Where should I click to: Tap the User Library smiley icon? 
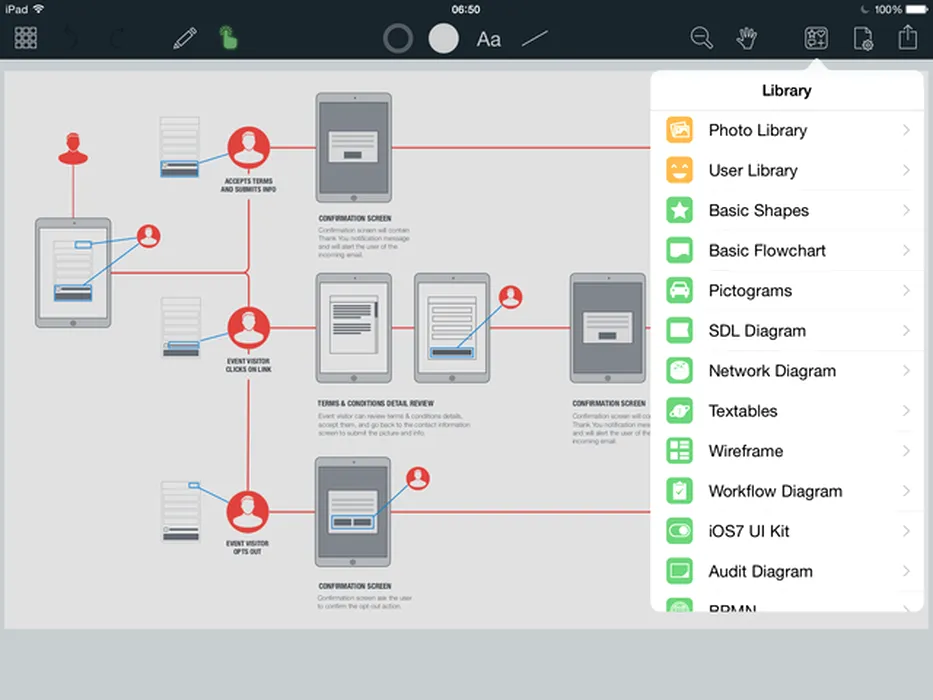pos(679,170)
